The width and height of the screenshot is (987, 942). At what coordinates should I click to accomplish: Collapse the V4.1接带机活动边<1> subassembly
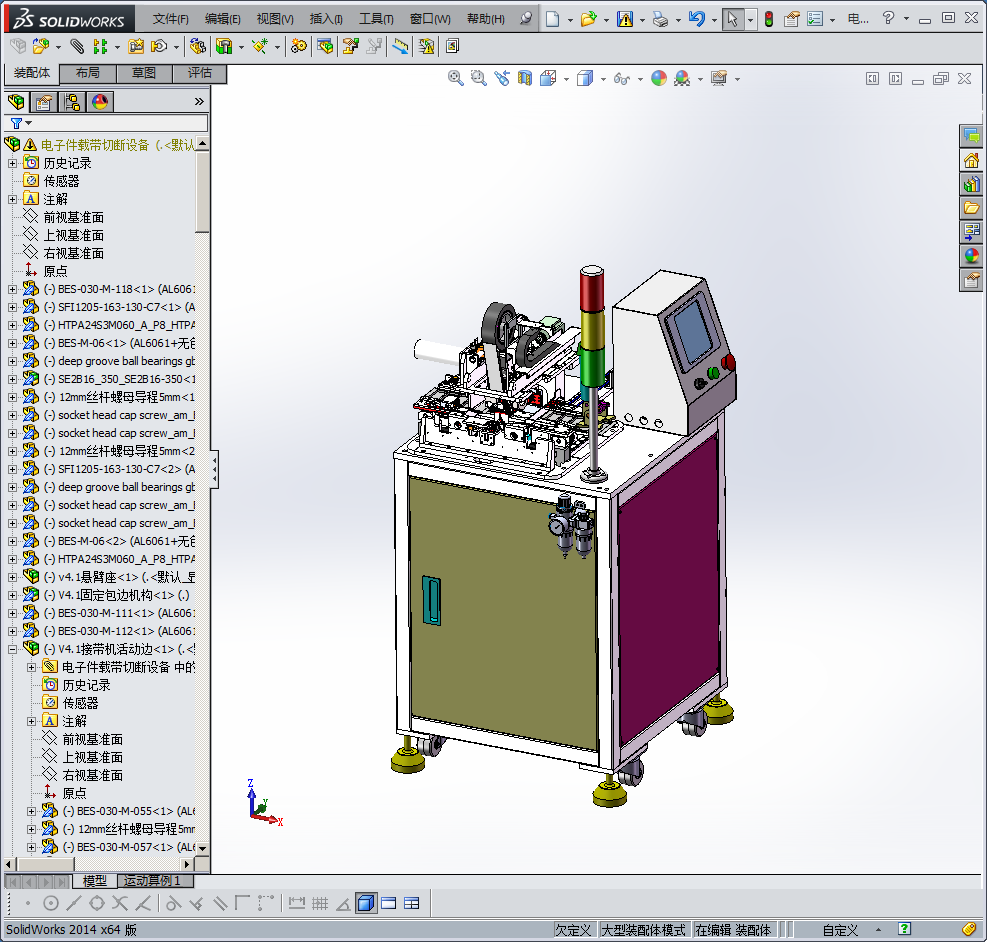point(12,649)
